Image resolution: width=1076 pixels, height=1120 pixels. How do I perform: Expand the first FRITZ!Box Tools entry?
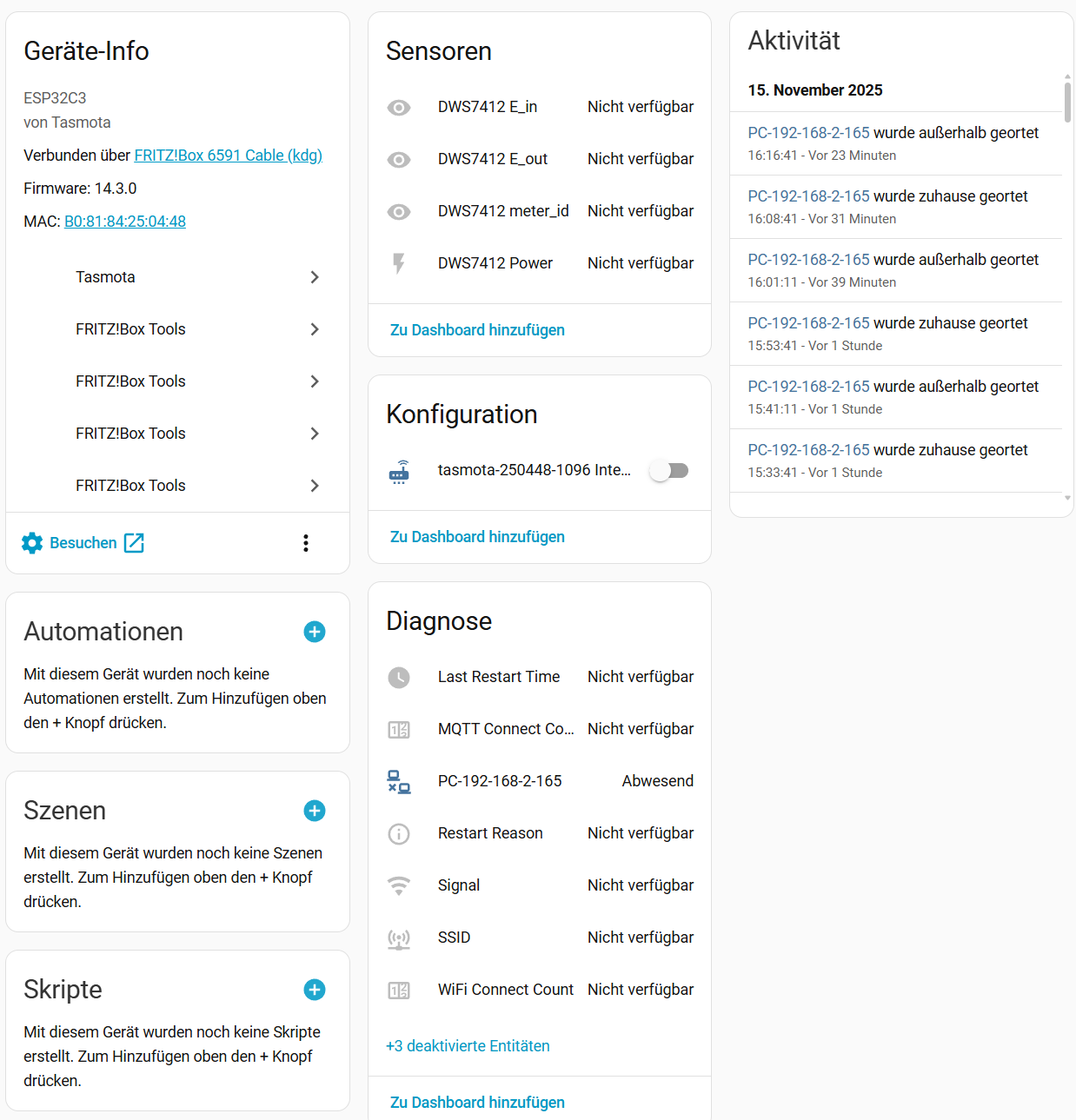(315, 329)
